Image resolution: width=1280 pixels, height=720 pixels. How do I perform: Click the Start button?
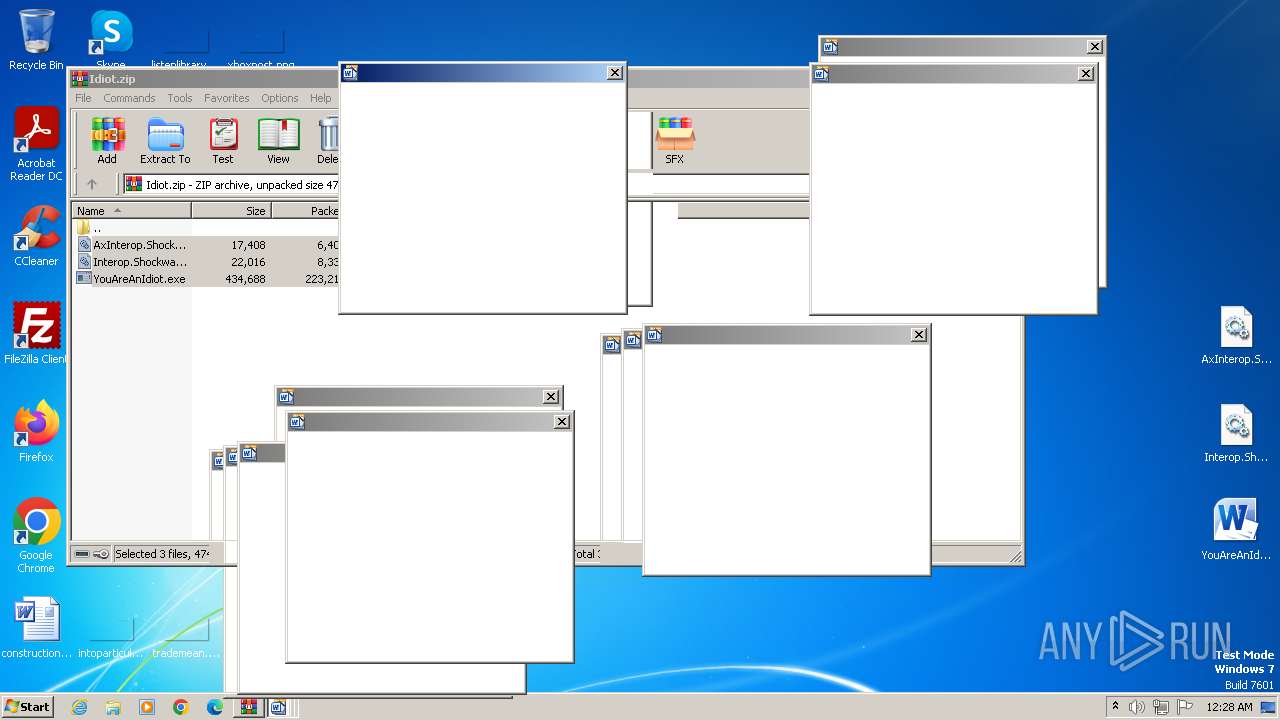click(x=28, y=706)
